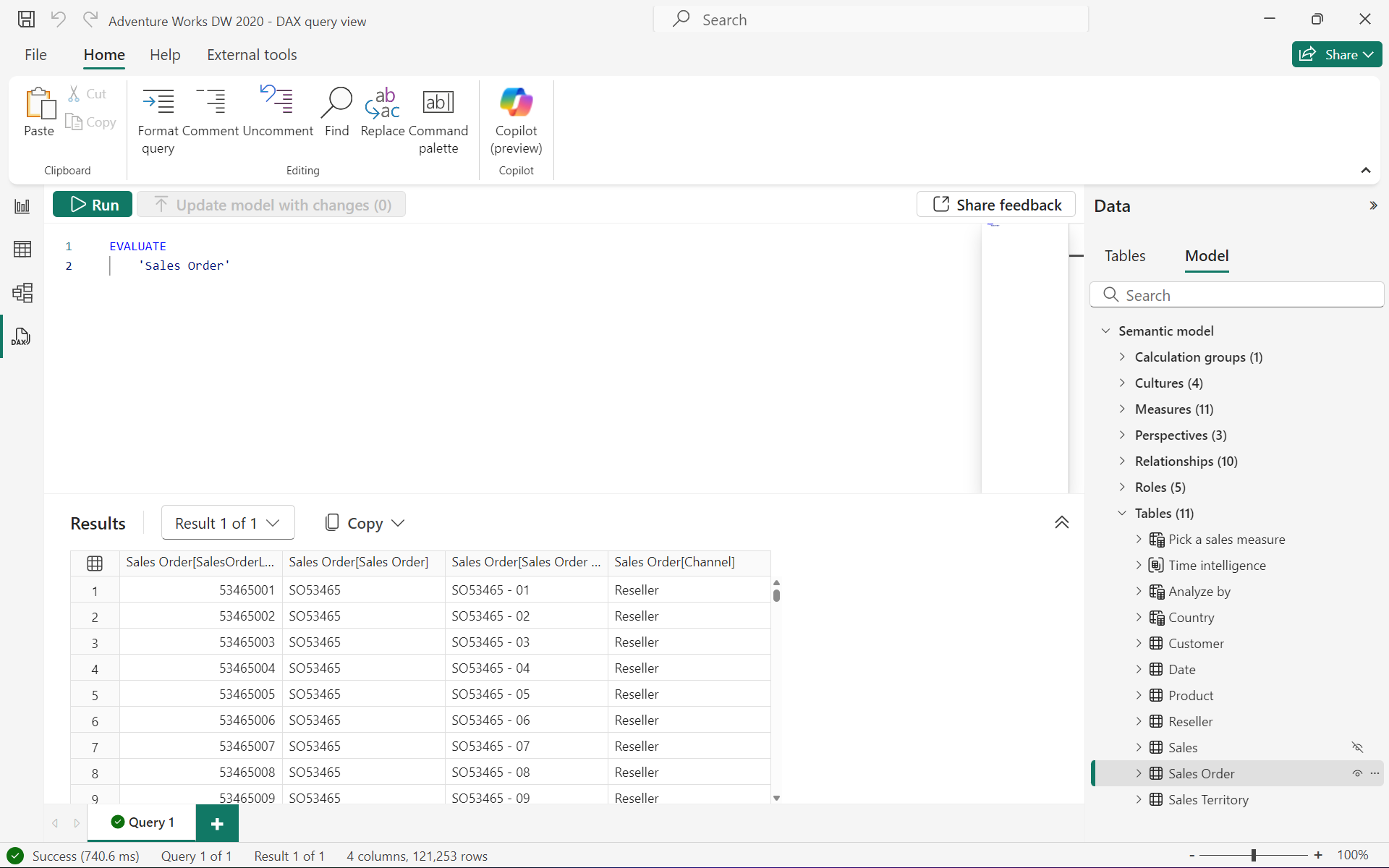Click the DAX query view icon
Screen dimensions: 1389x868
click(x=21, y=337)
